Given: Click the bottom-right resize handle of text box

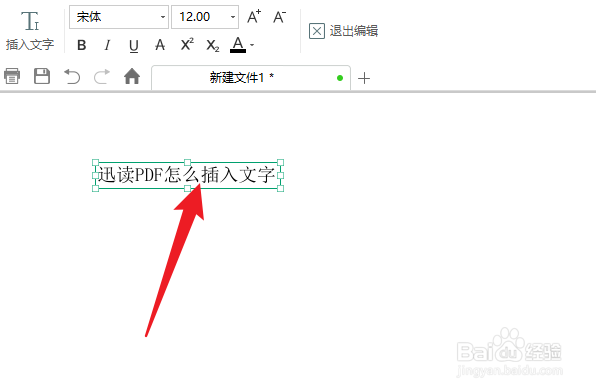Looking at the screenshot, I should (x=281, y=188).
